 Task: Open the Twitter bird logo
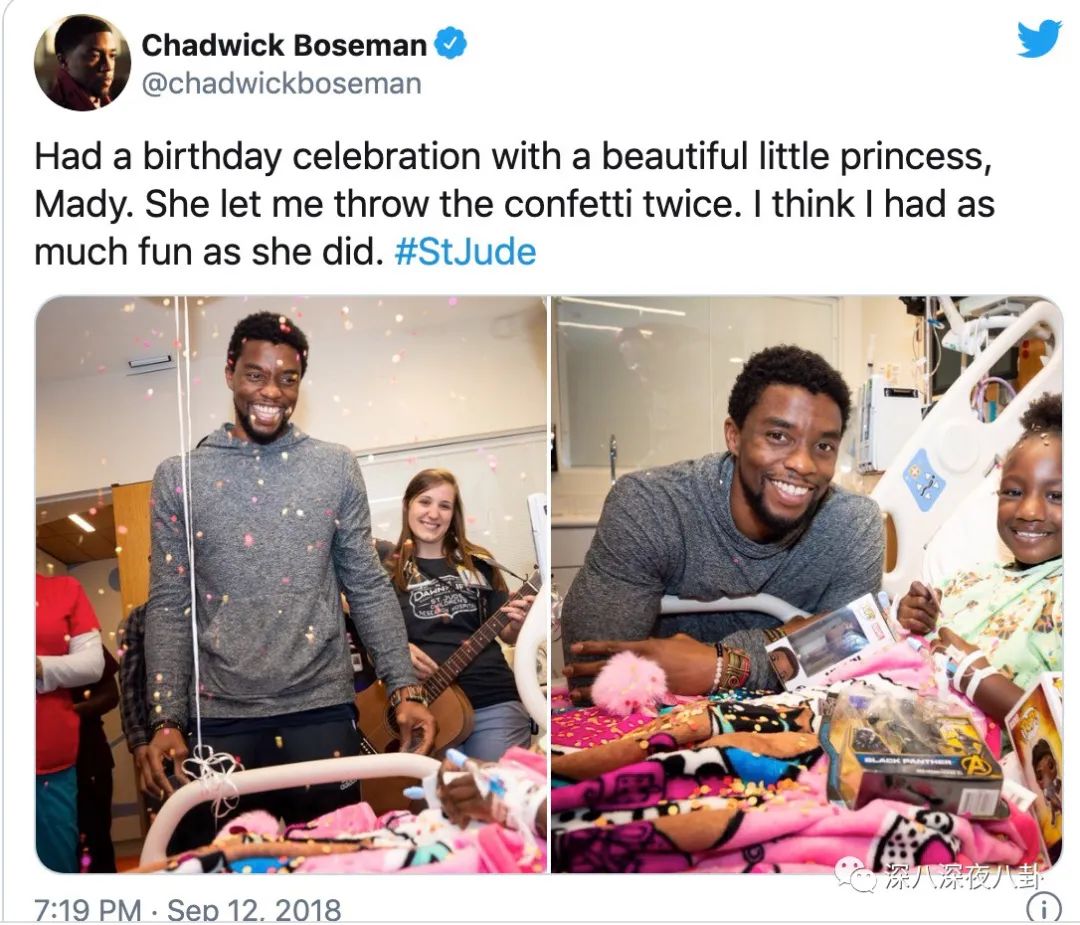(x=1039, y=39)
